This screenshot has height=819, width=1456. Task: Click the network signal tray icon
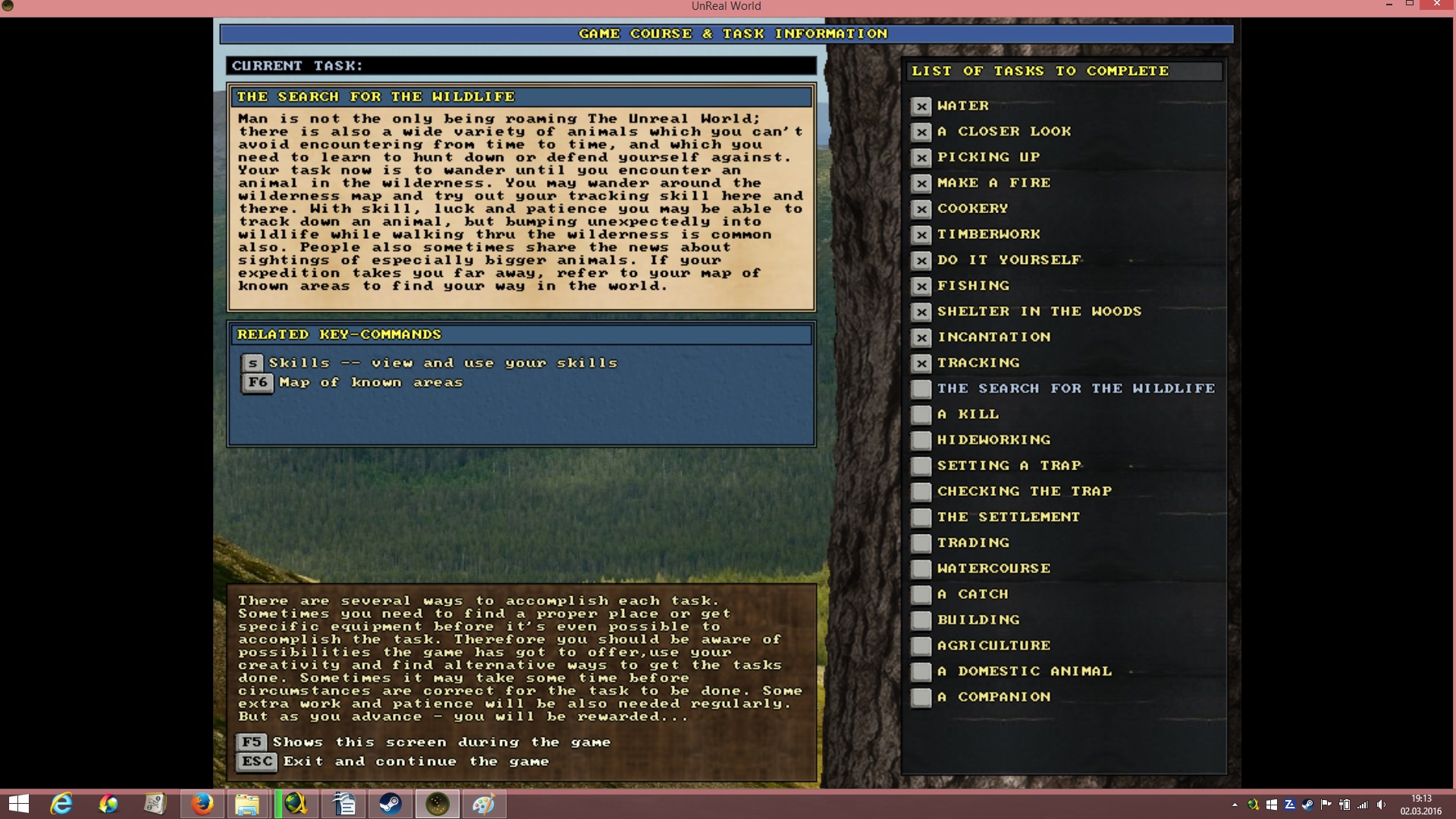click(1363, 805)
